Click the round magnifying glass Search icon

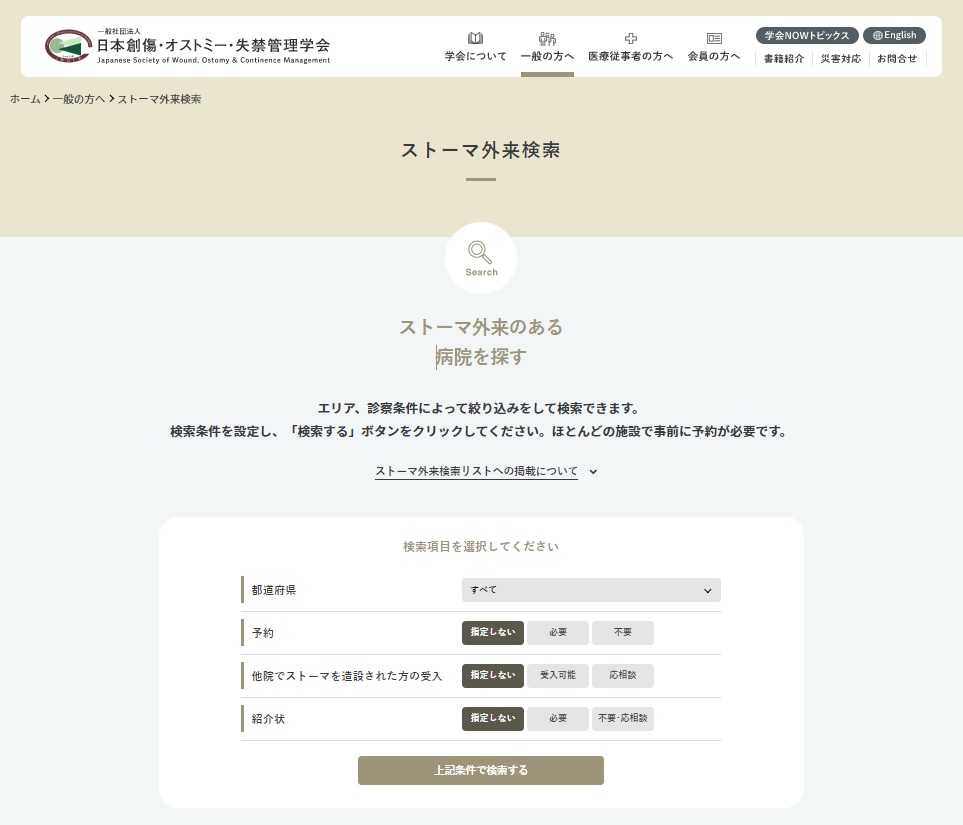pyautogui.click(x=481, y=258)
